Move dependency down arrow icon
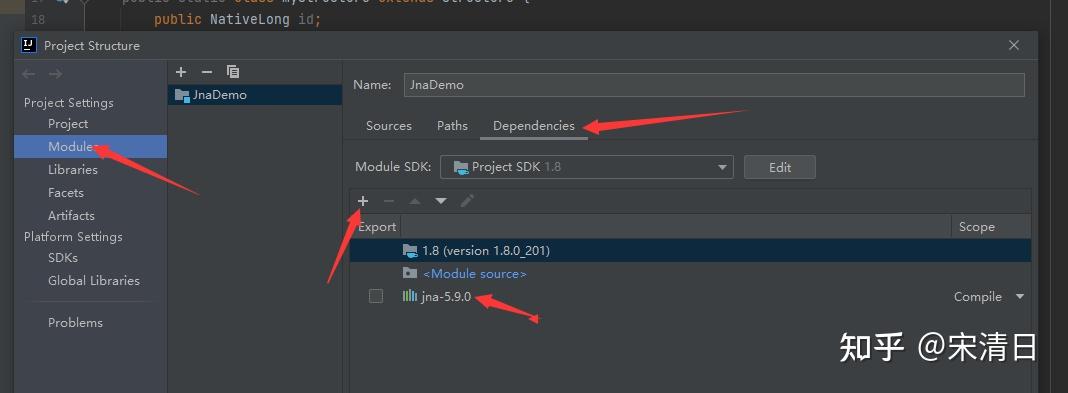Image resolution: width=1068 pixels, height=393 pixels. tap(441, 201)
